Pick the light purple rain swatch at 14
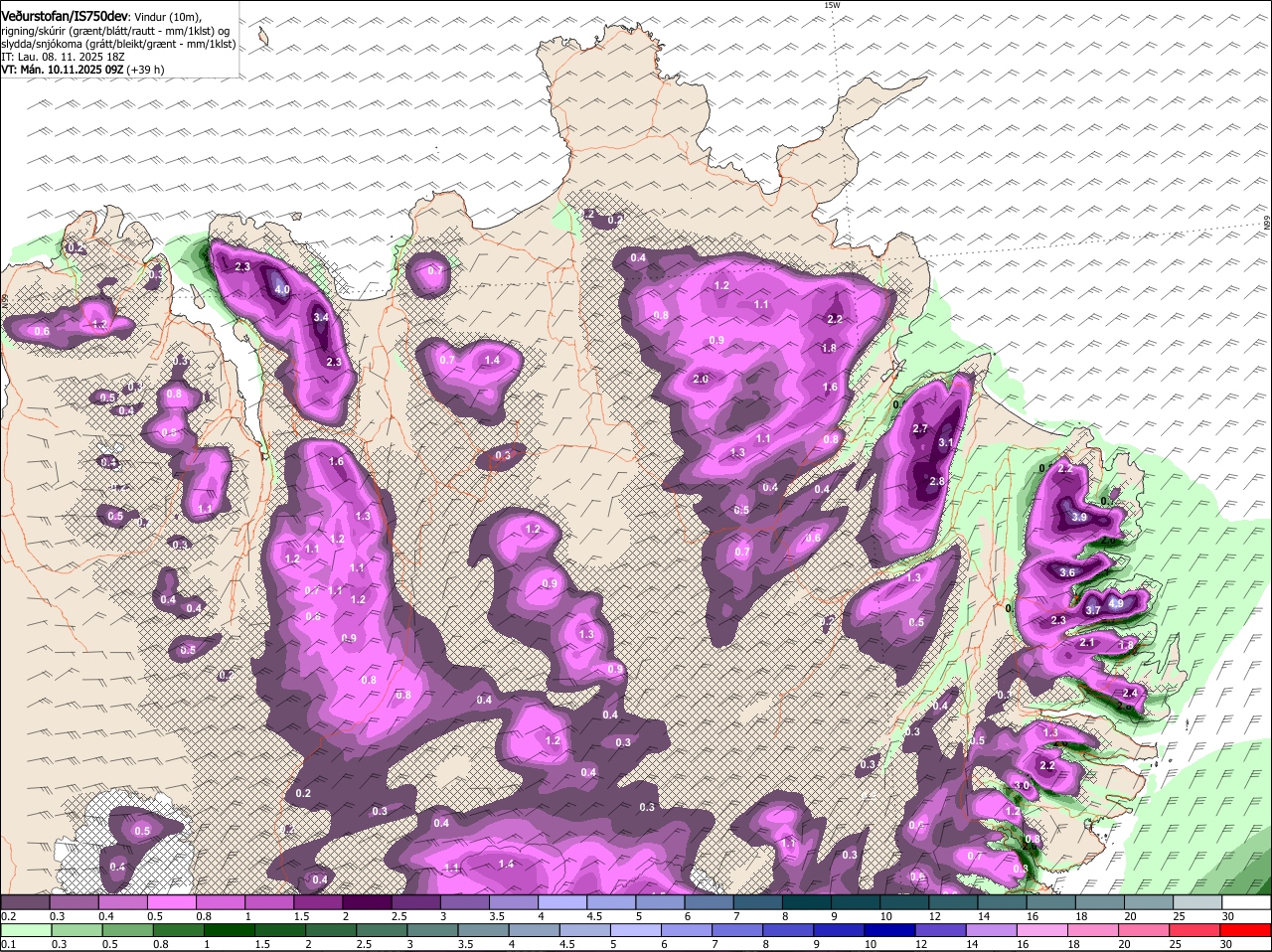 991,930
